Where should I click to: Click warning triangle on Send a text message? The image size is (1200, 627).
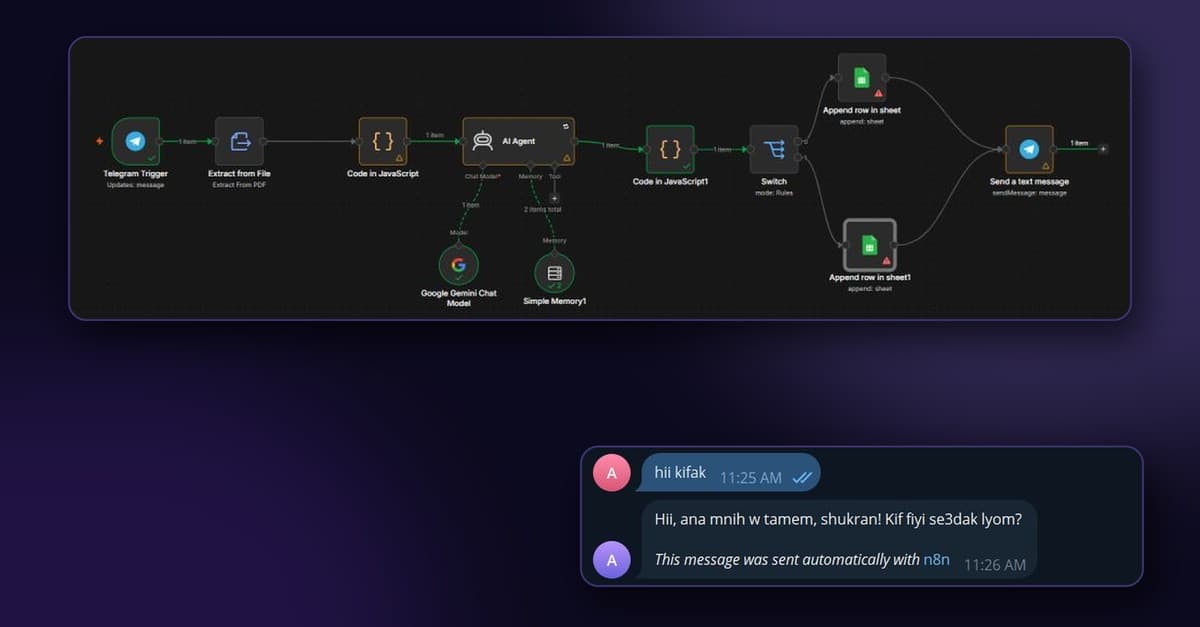(x=1046, y=166)
